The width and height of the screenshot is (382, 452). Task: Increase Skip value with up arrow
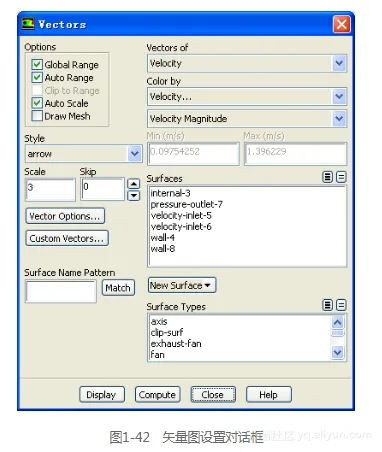click(134, 184)
